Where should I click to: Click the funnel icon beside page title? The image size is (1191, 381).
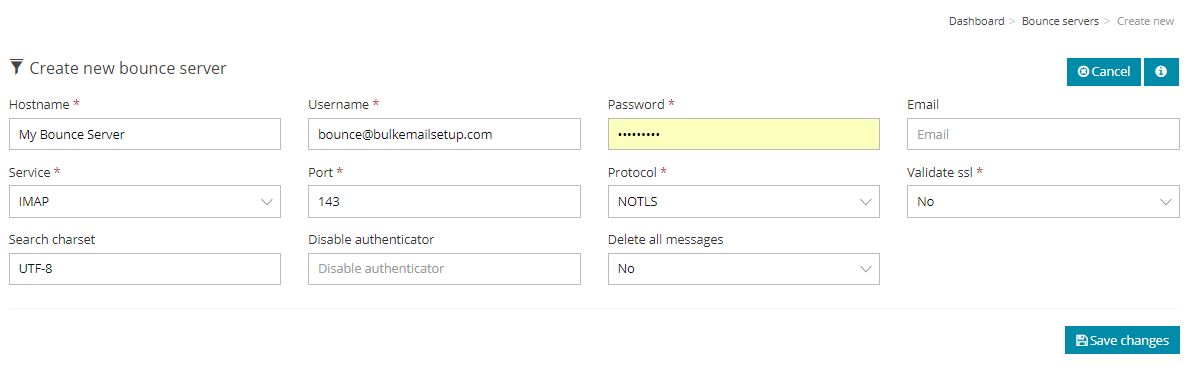(x=16, y=68)
